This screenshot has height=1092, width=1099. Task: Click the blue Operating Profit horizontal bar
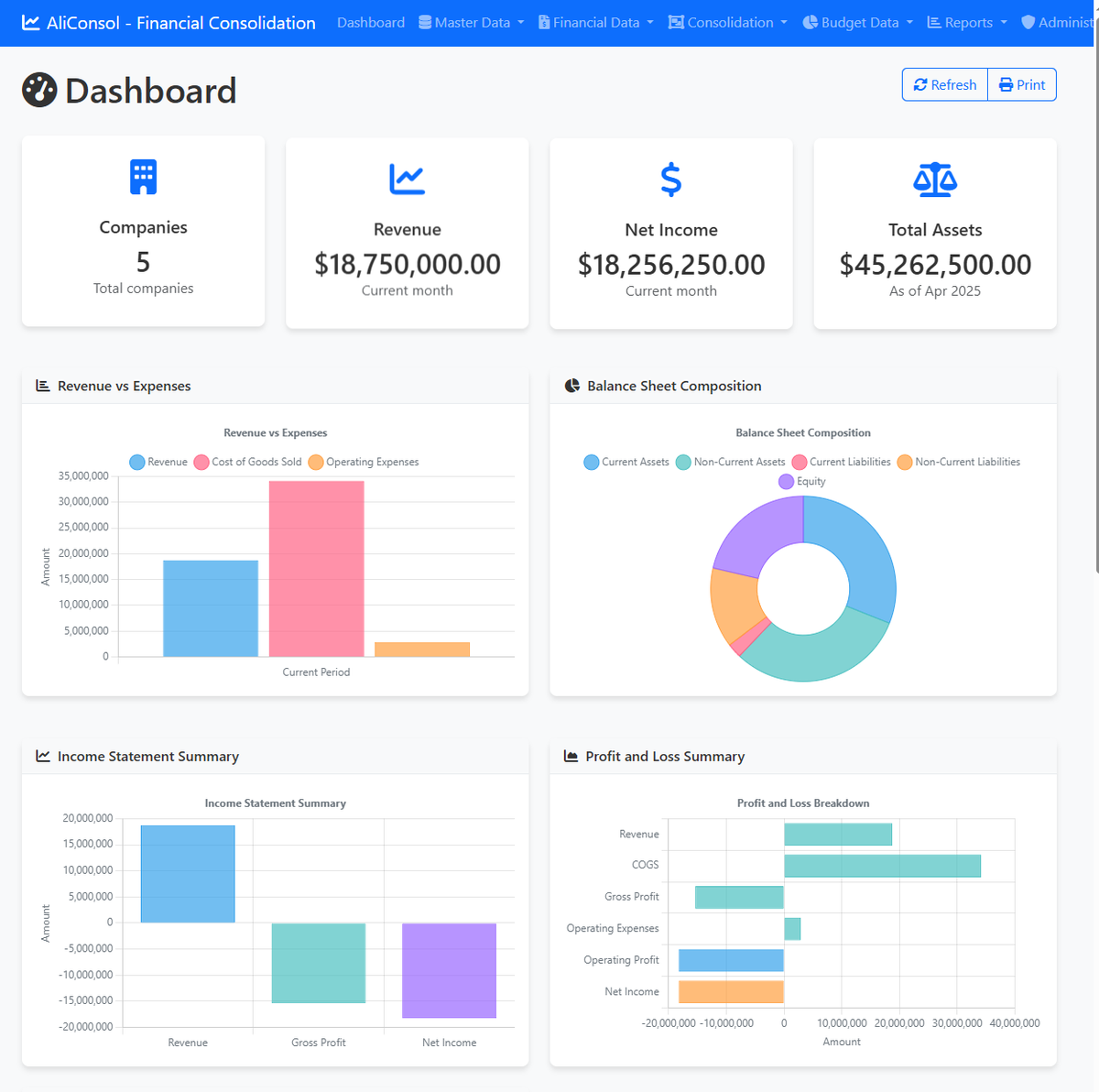731,960
